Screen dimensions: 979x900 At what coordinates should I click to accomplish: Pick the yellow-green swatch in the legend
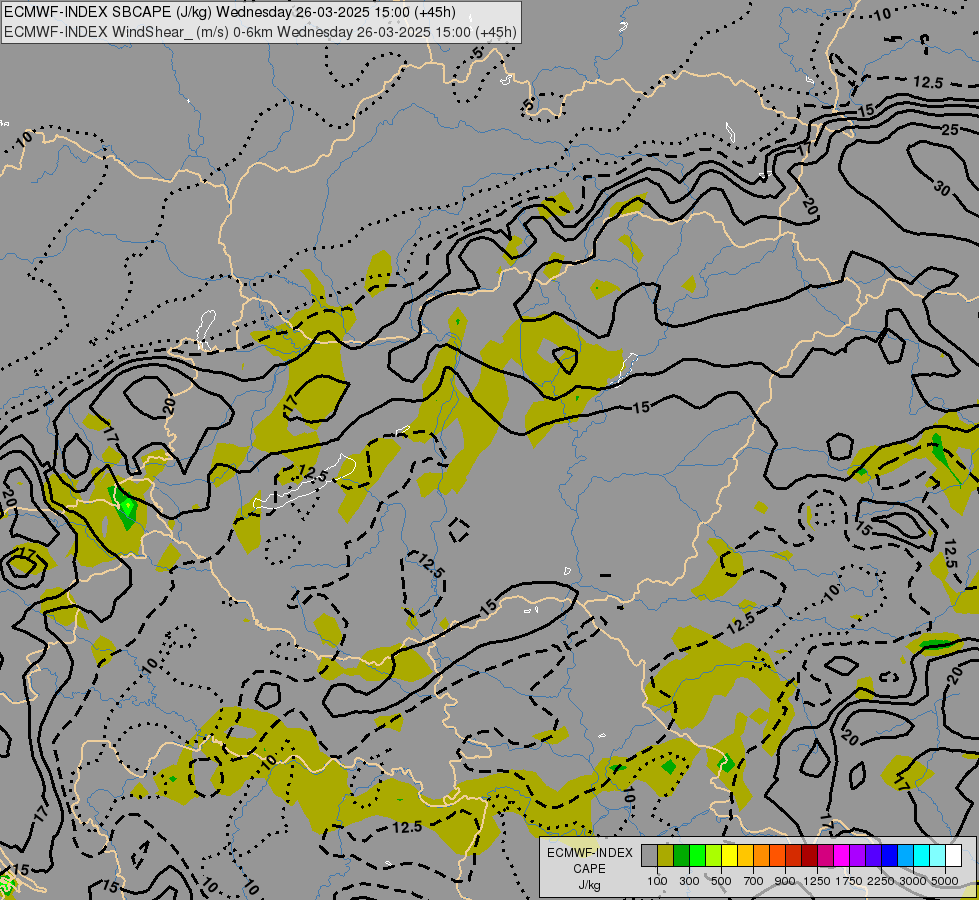[x=714, y=856]
